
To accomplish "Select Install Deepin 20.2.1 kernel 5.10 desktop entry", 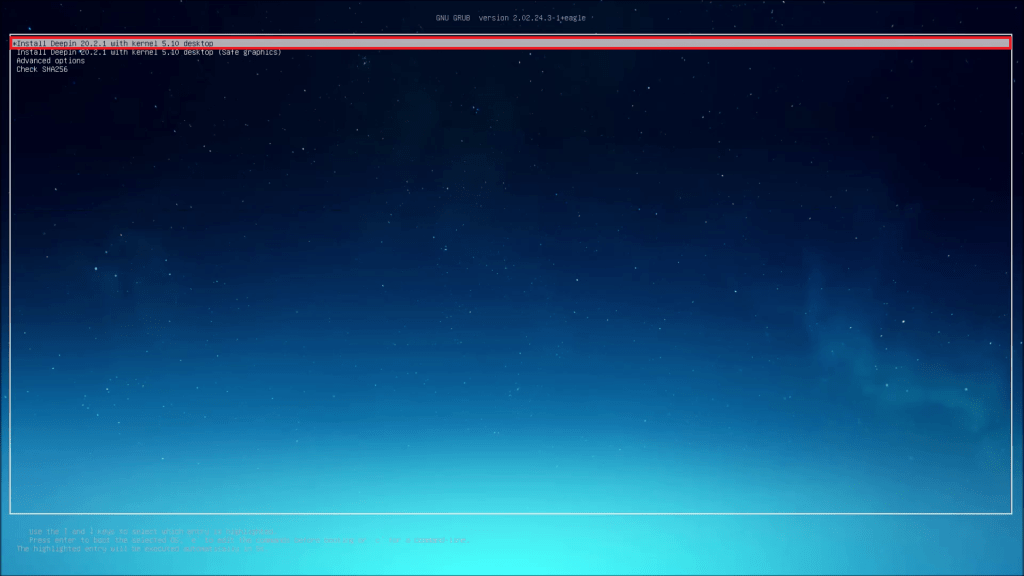I will 511,43.
